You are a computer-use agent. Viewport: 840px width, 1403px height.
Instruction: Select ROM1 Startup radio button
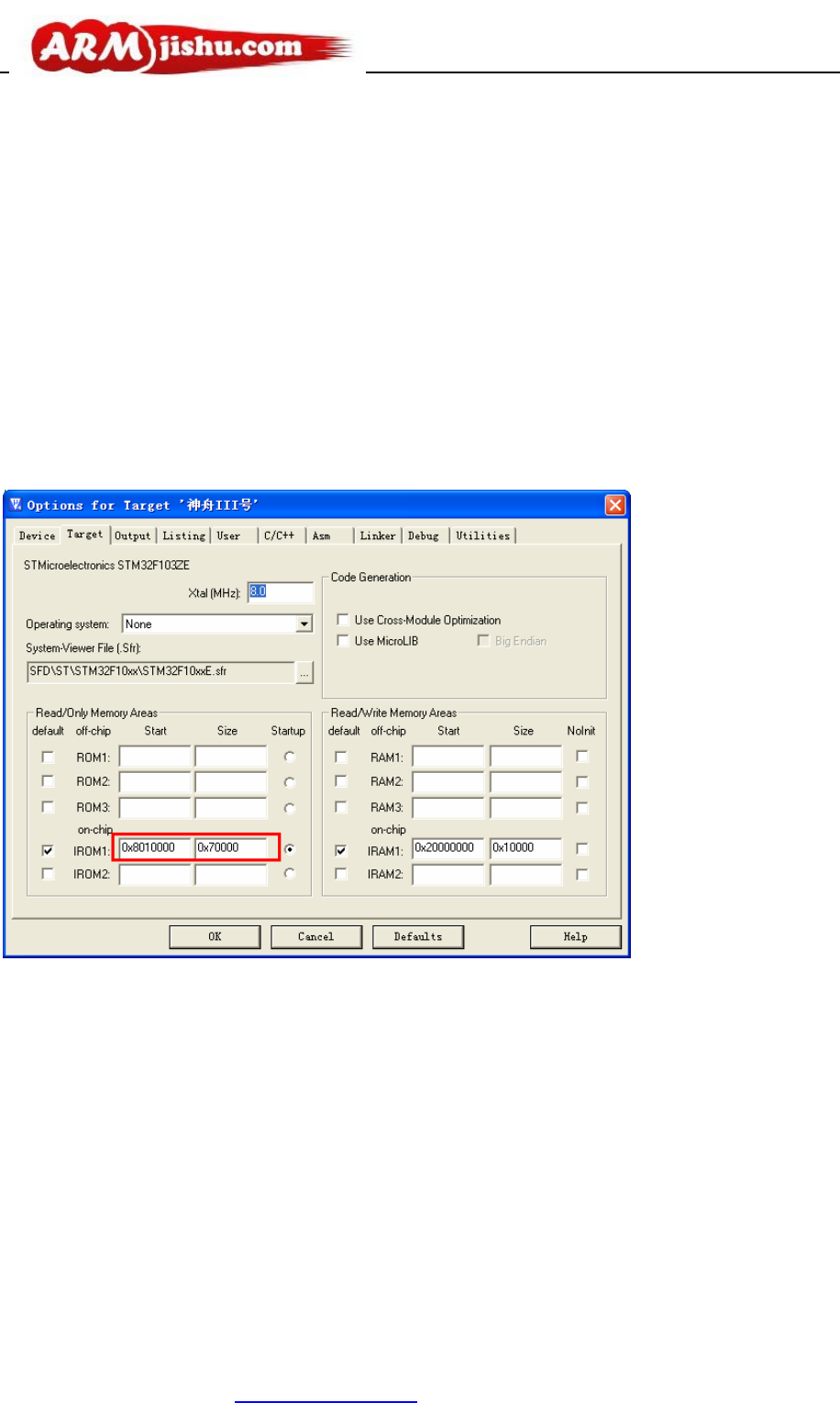pyautogui.click(x=290, y=757)
